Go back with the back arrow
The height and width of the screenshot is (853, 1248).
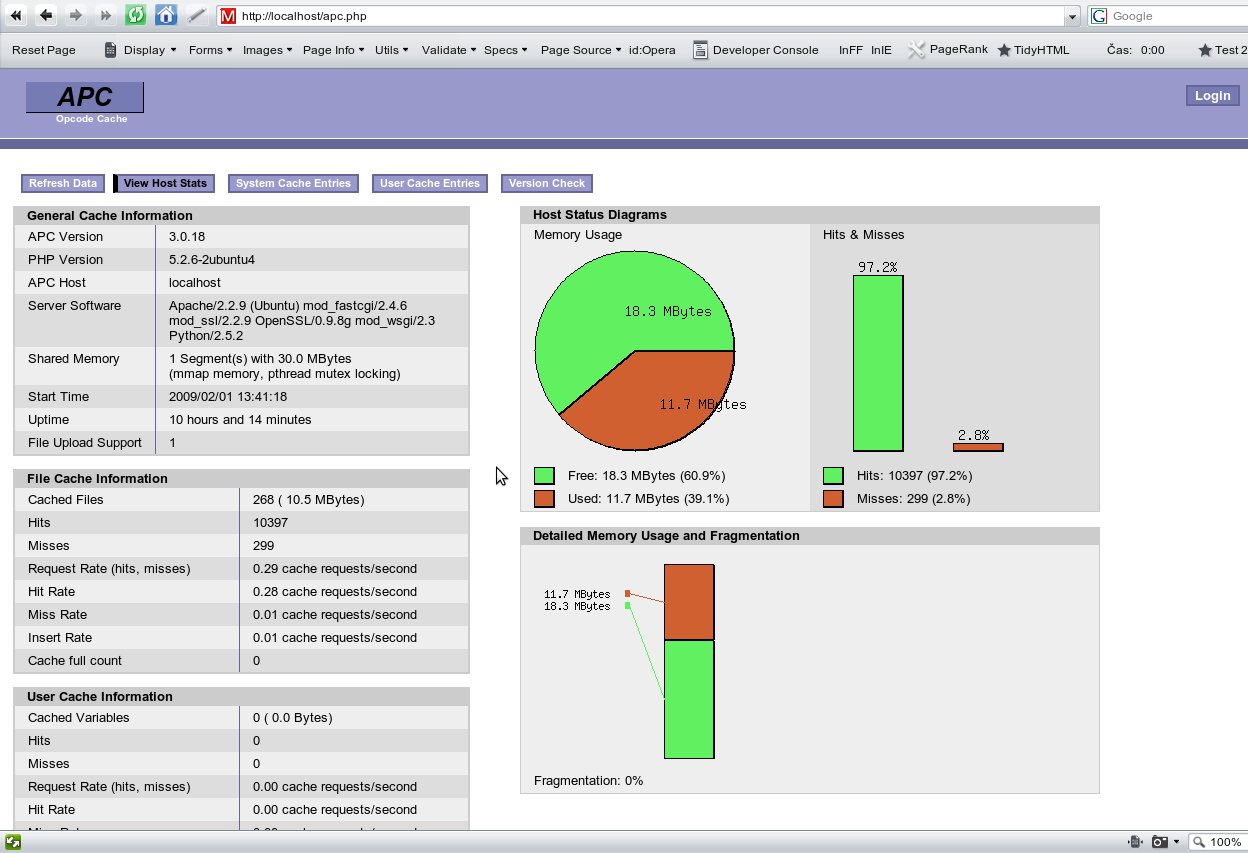tap(46, 16)
